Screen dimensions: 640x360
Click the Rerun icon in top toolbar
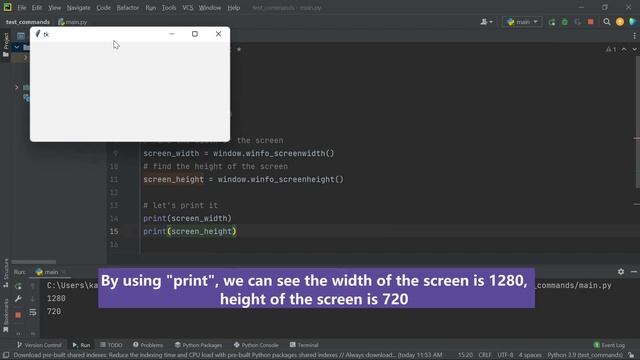point(552,22)
